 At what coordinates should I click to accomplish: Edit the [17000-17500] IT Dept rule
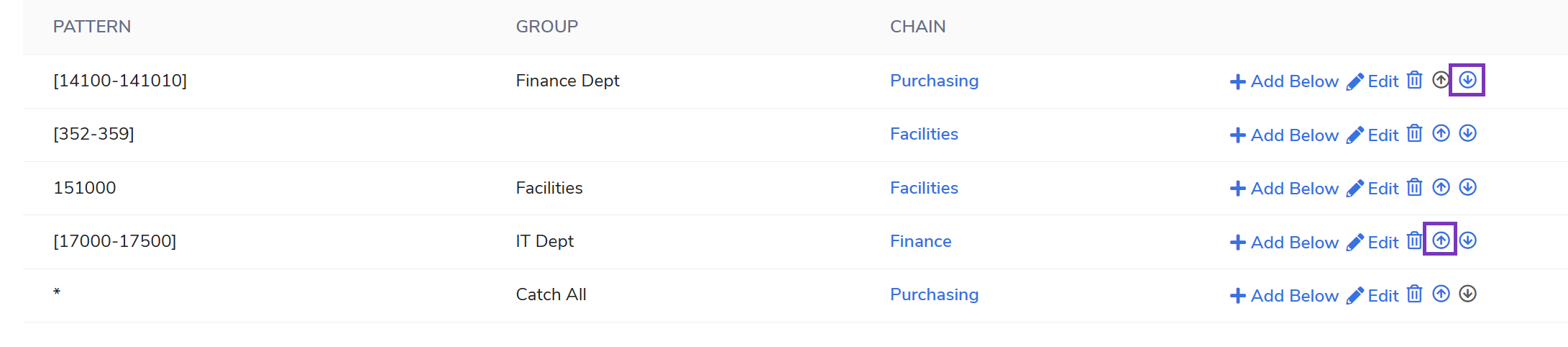(x=1372, y=243)
